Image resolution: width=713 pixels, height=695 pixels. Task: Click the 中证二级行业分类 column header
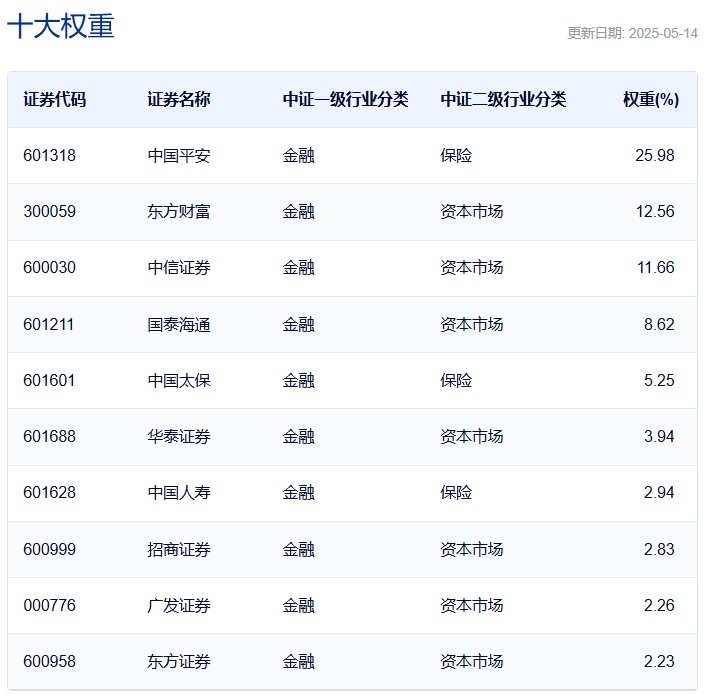[503, 99]
